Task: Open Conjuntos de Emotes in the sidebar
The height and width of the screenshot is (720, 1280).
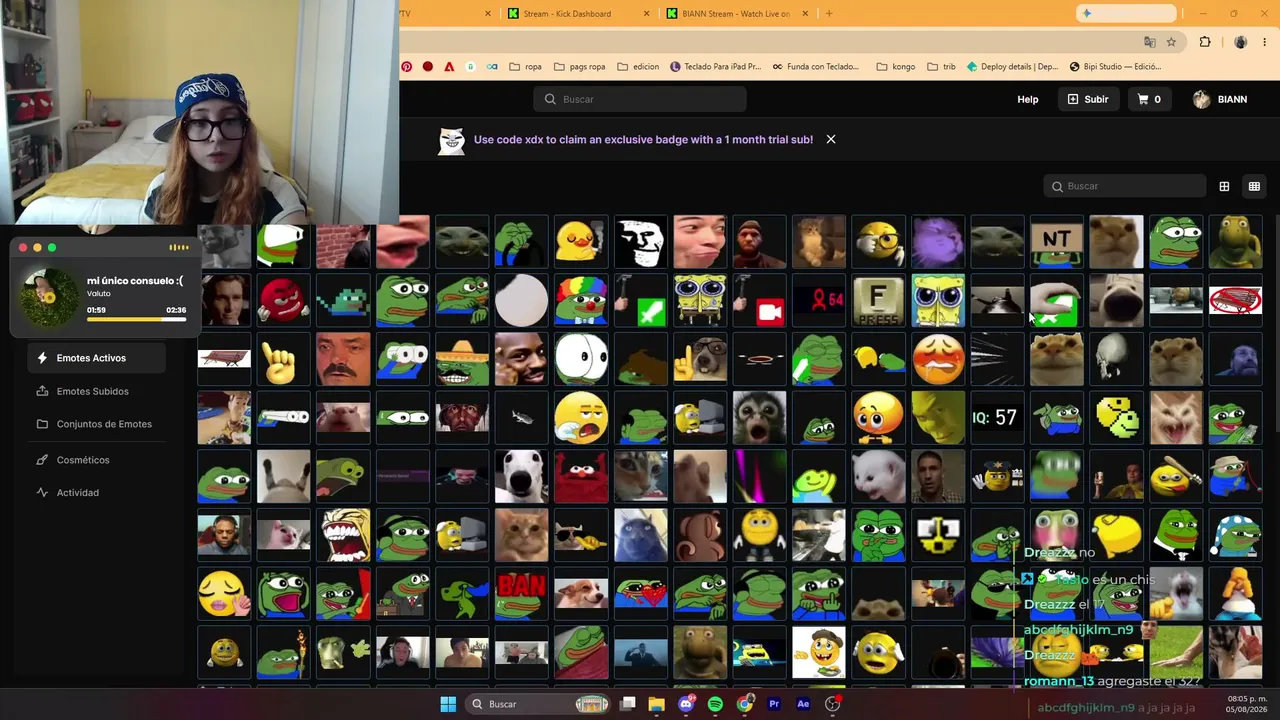Action: pos(94,424)
